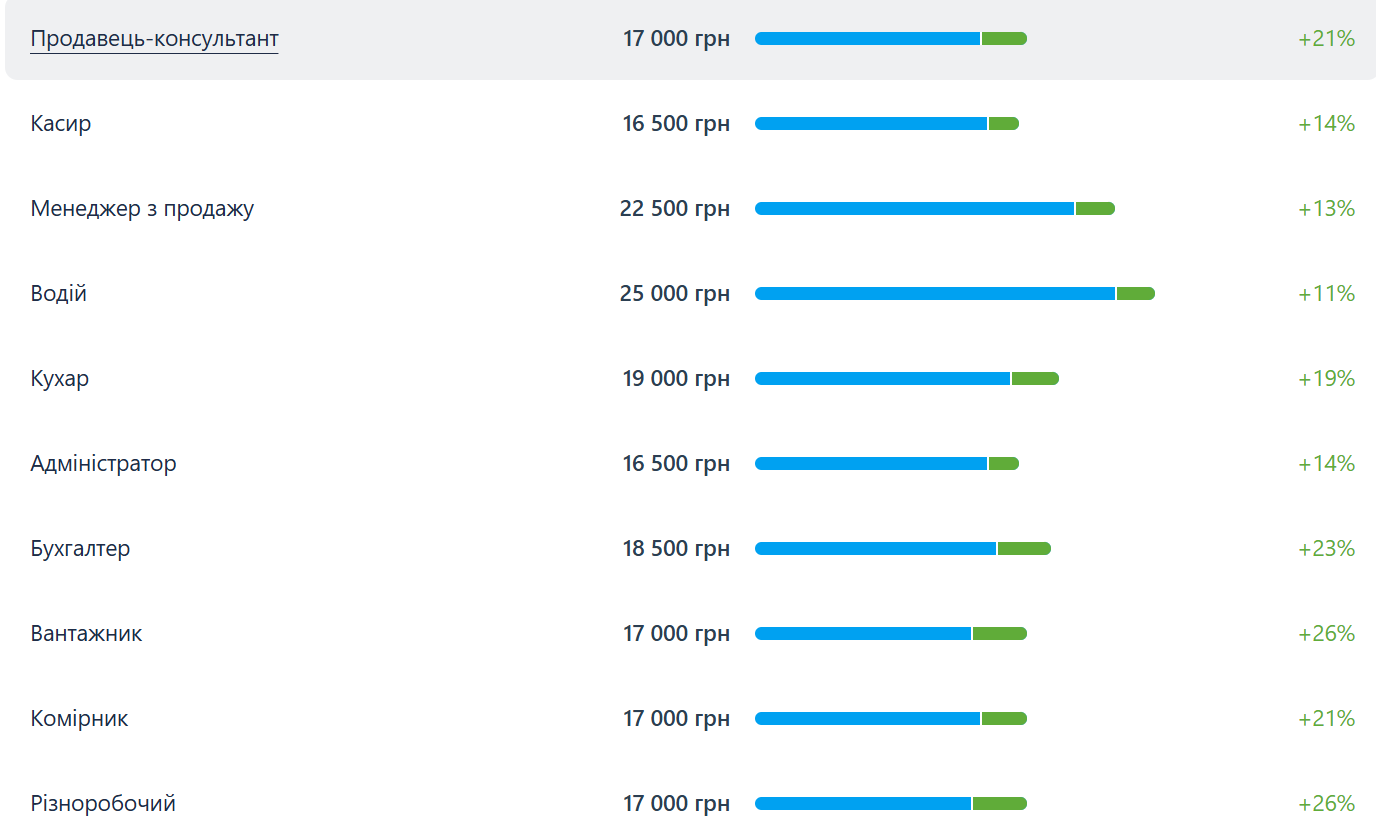Click the 22 500 грн salary figure
This screenshot has height=838, width=1376.
(x=675, y=209)
